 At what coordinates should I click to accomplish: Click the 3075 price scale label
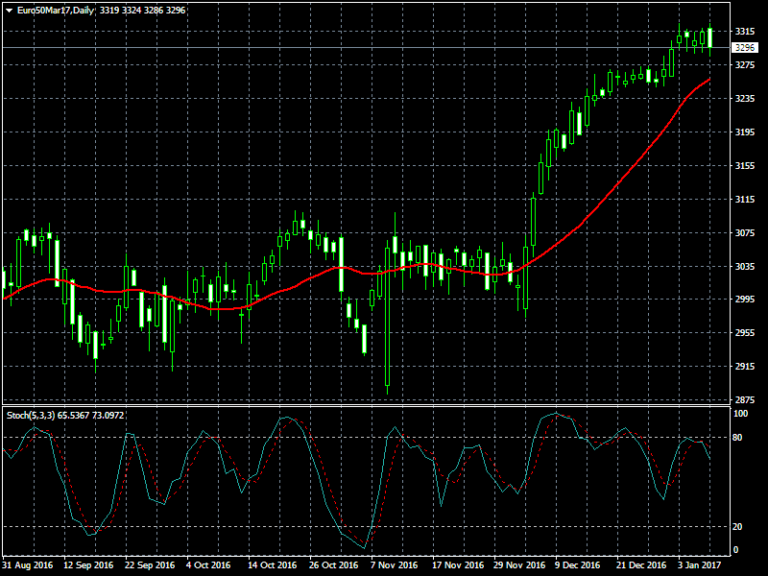point(744,233)
